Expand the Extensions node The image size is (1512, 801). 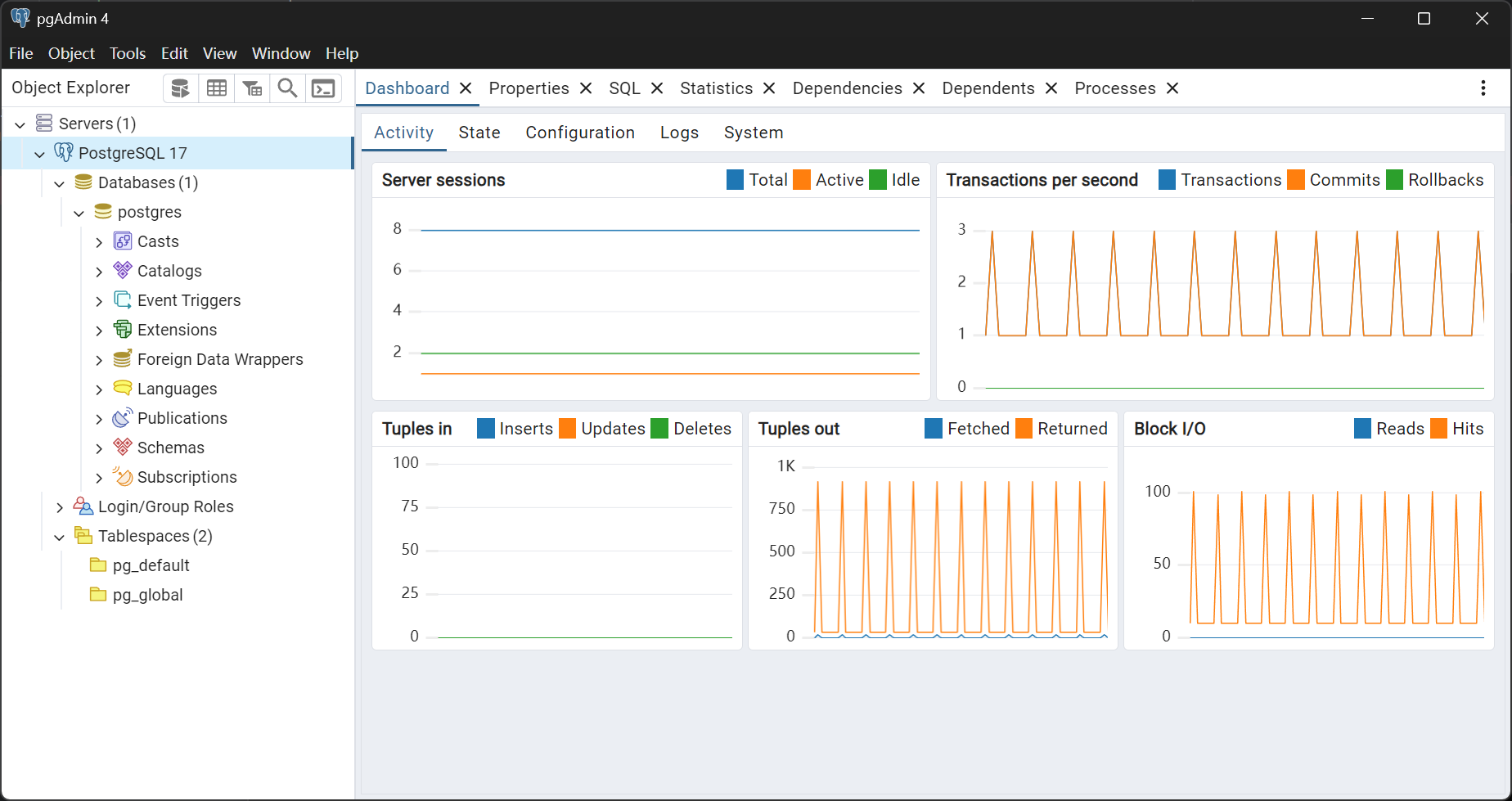coord(99,331)
